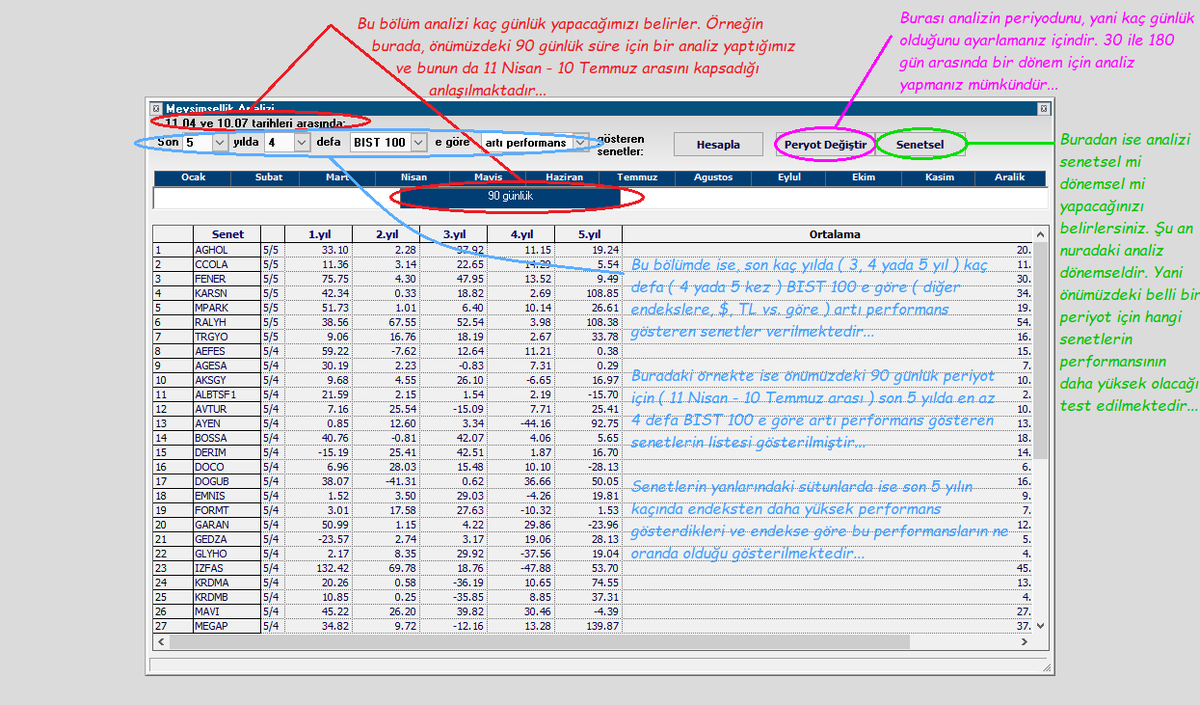Screen dimensions: 1200x705
Task: Select the Temmuz month header
Action: point(637,177)
